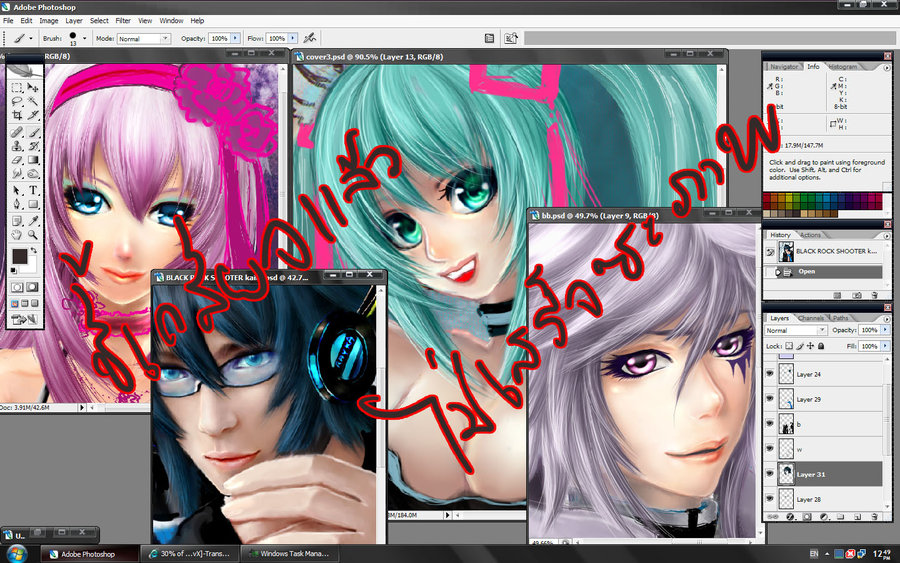Open History panel flyout menu
900x563 pixels.
[x=887, y=235]
